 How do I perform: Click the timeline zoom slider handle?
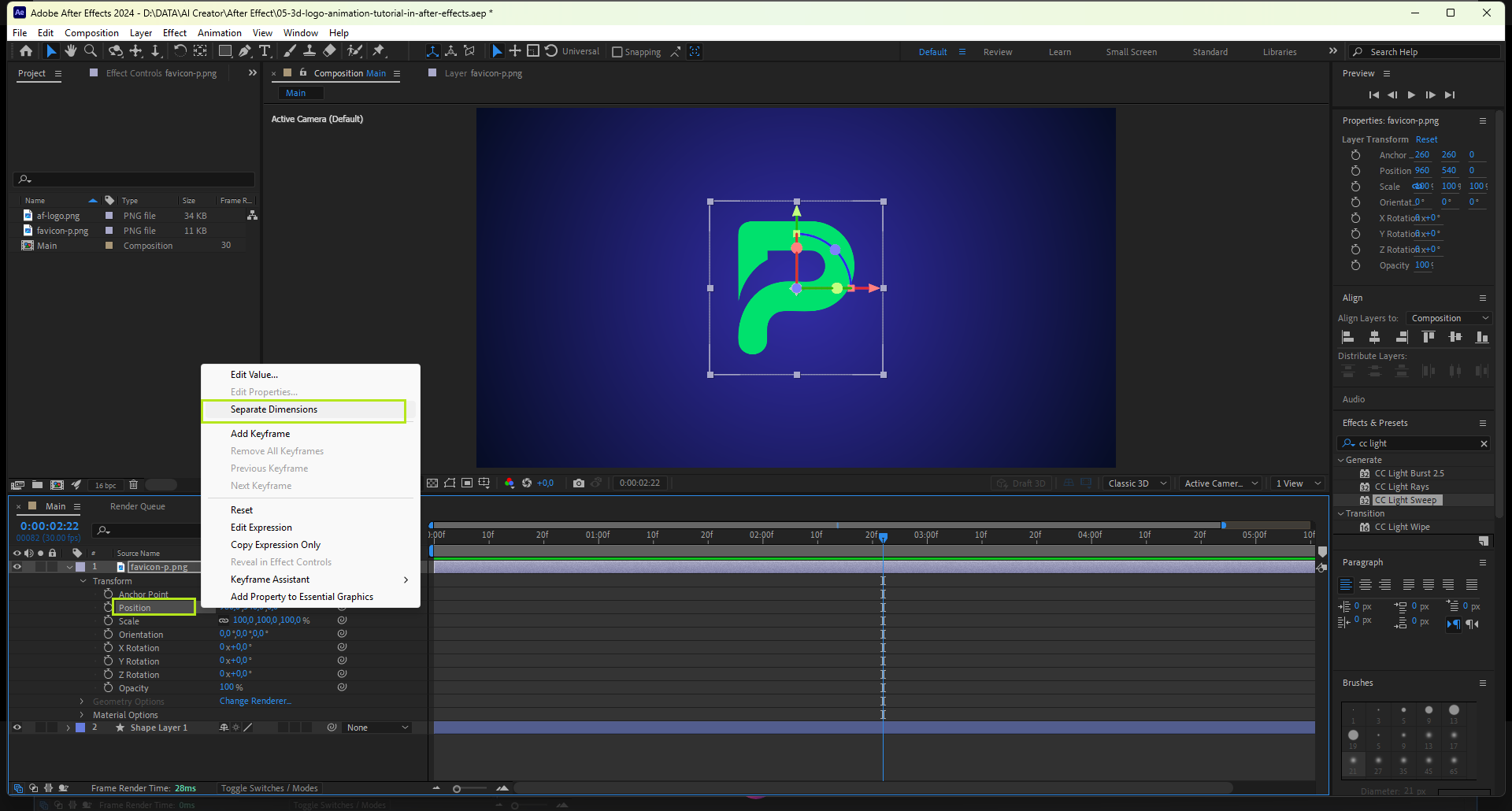coord(457,788)
